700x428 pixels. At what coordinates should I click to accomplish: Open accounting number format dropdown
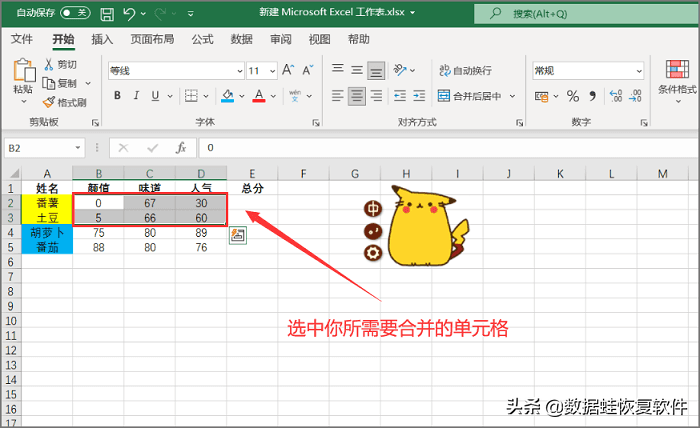coord(556,96)
